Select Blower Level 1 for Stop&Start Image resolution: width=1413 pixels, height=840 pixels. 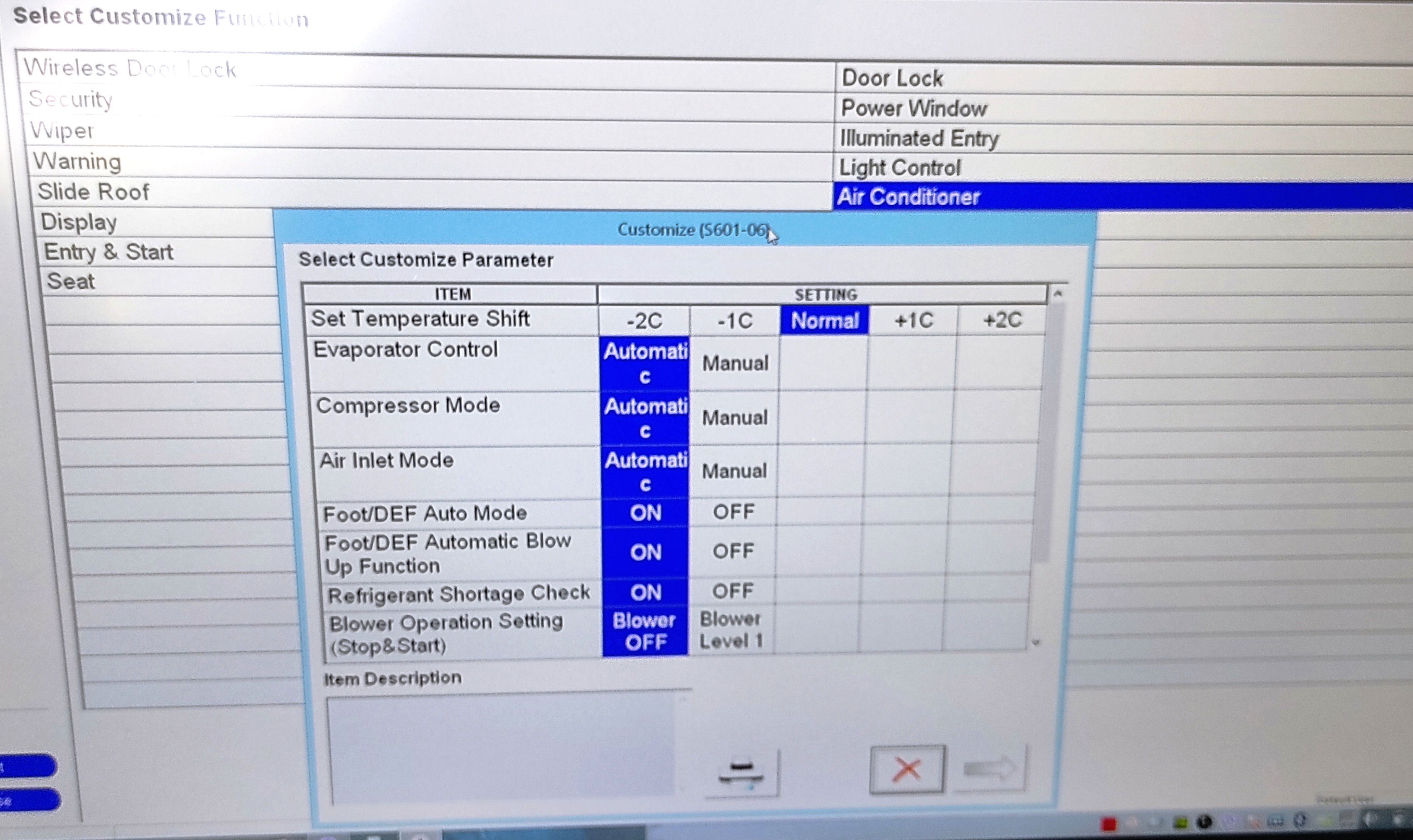click(x=730, y=630)
